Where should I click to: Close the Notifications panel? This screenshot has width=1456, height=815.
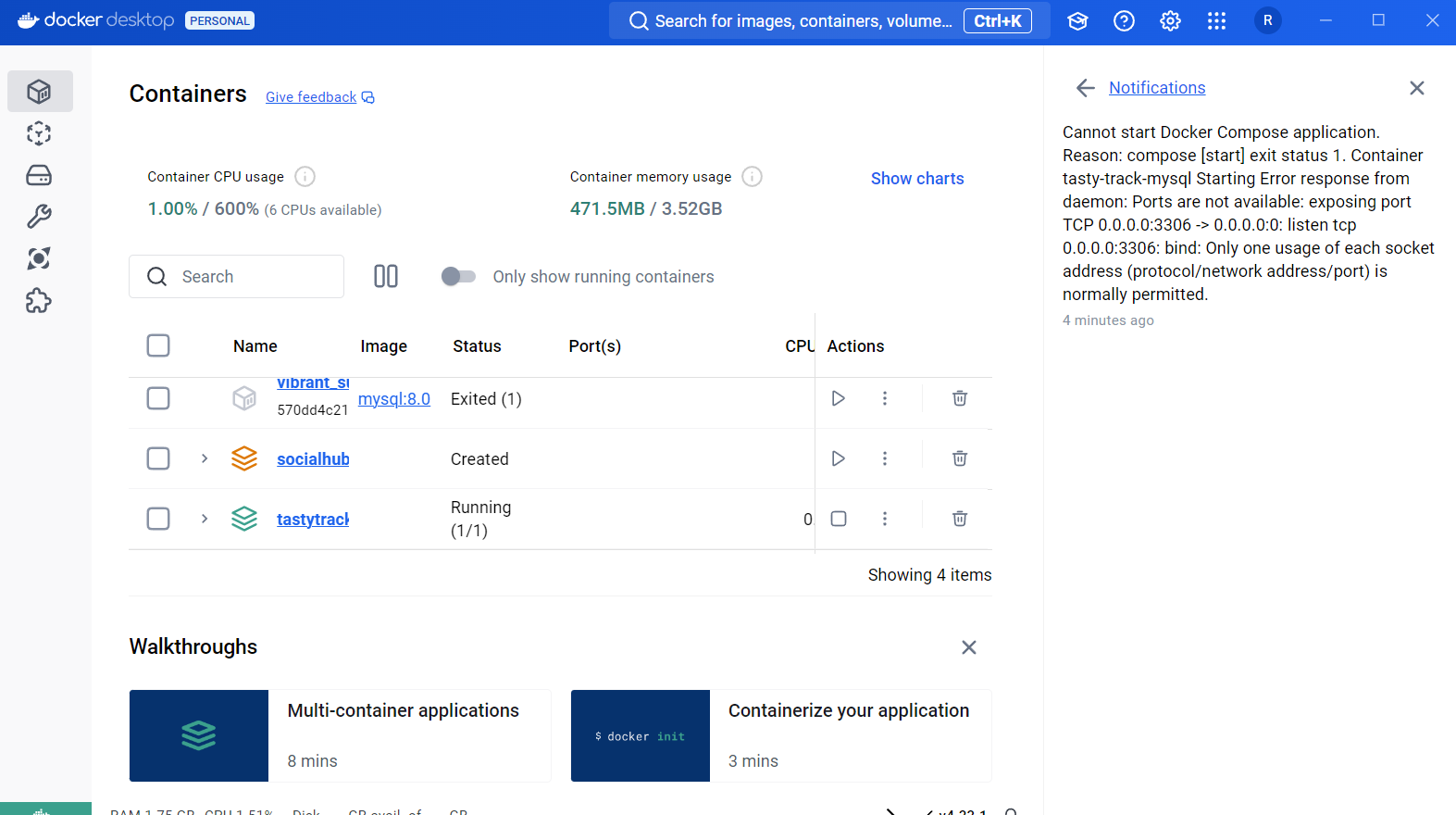pos(1416,88)
